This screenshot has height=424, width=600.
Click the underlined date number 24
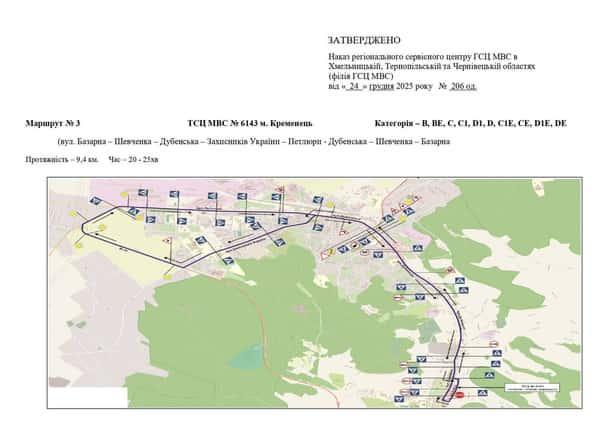(x=353, y=87)
